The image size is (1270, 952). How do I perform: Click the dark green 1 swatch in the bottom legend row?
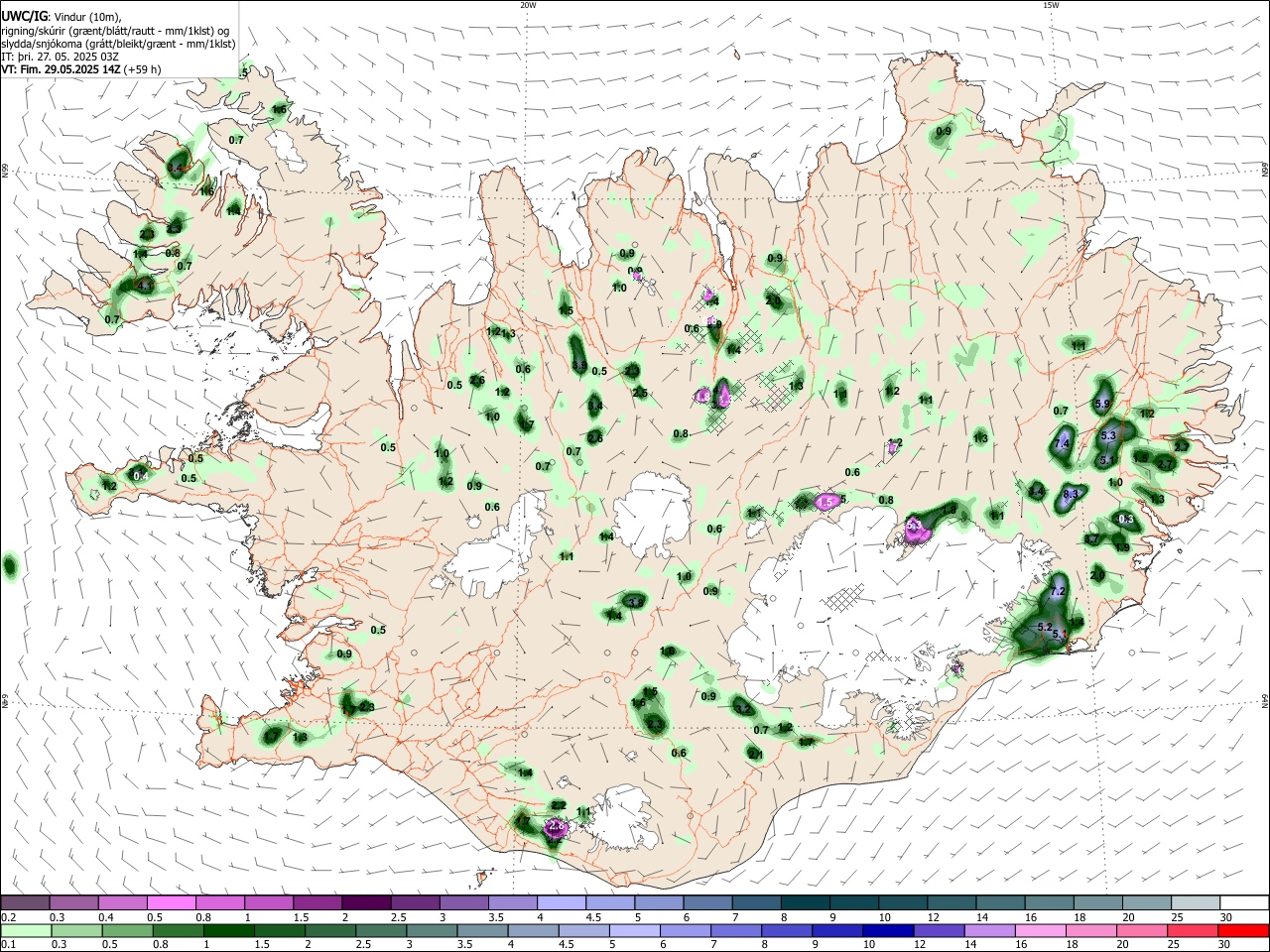(x=228, y=930)
